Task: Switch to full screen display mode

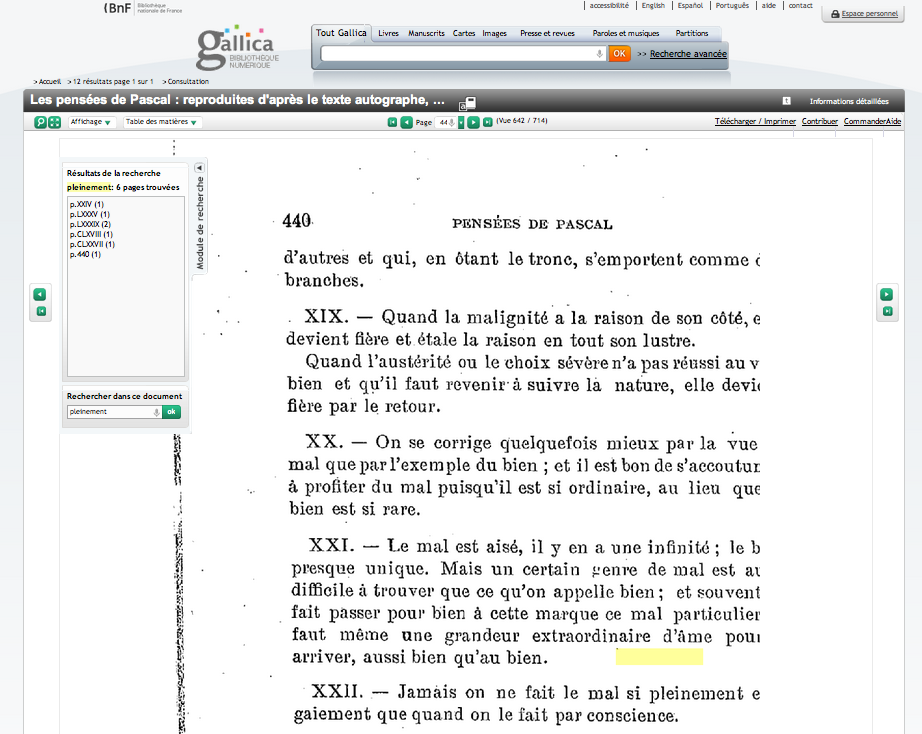Action: pyautogui.click(x=54, y=122)
